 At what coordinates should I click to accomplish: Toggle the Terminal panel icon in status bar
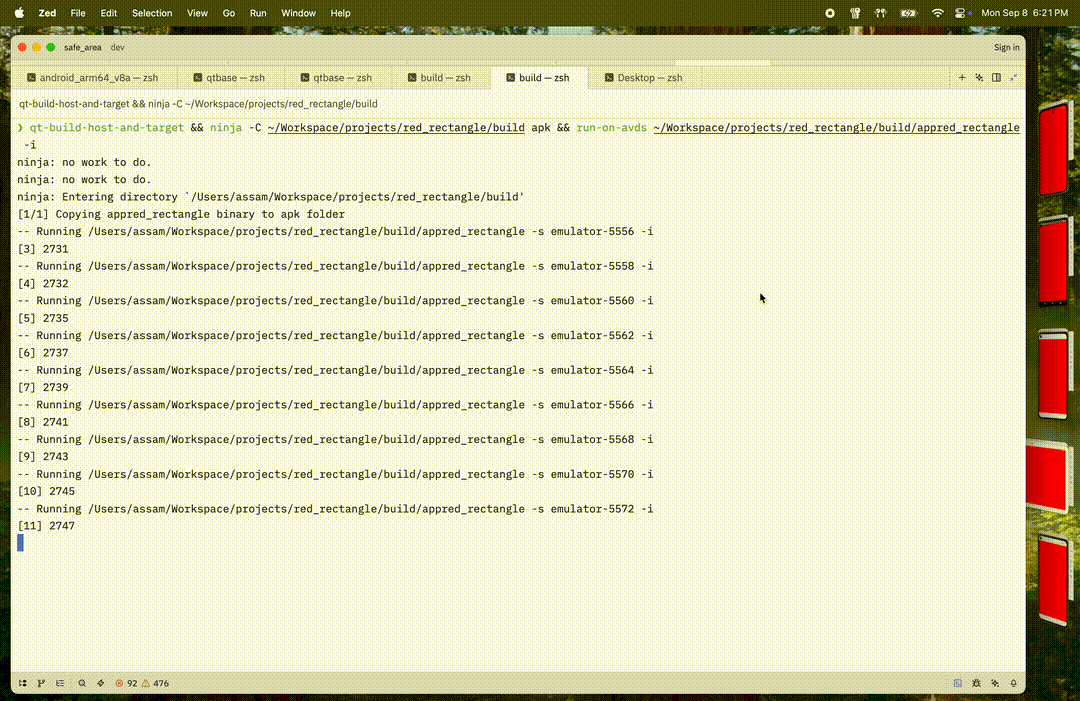957,683
